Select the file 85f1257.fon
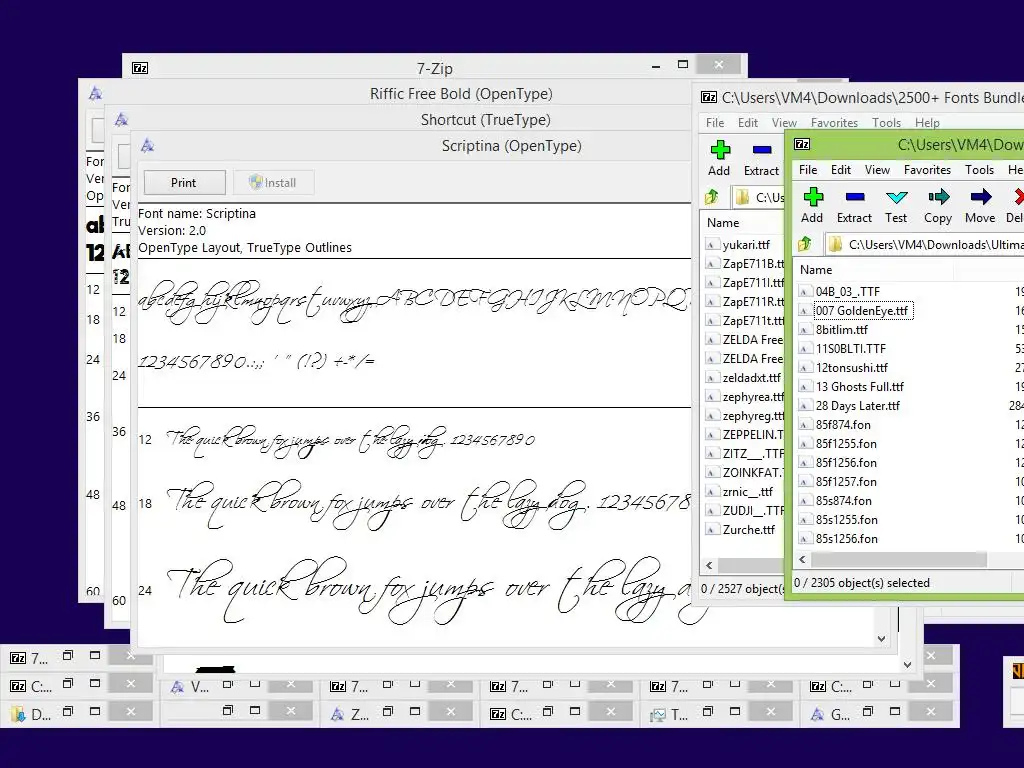Image resolution: width=1024 pixels, height=768 pixels. 846,481
